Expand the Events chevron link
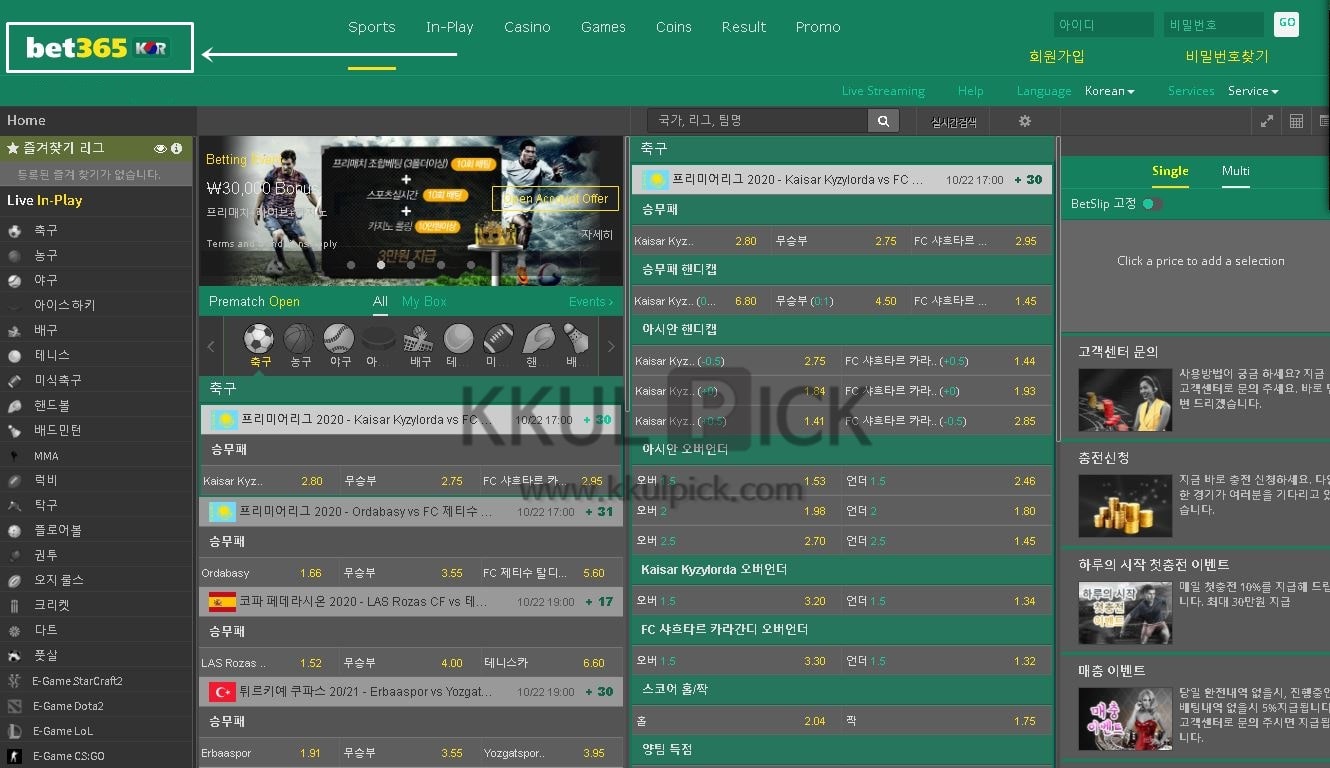 590,301
